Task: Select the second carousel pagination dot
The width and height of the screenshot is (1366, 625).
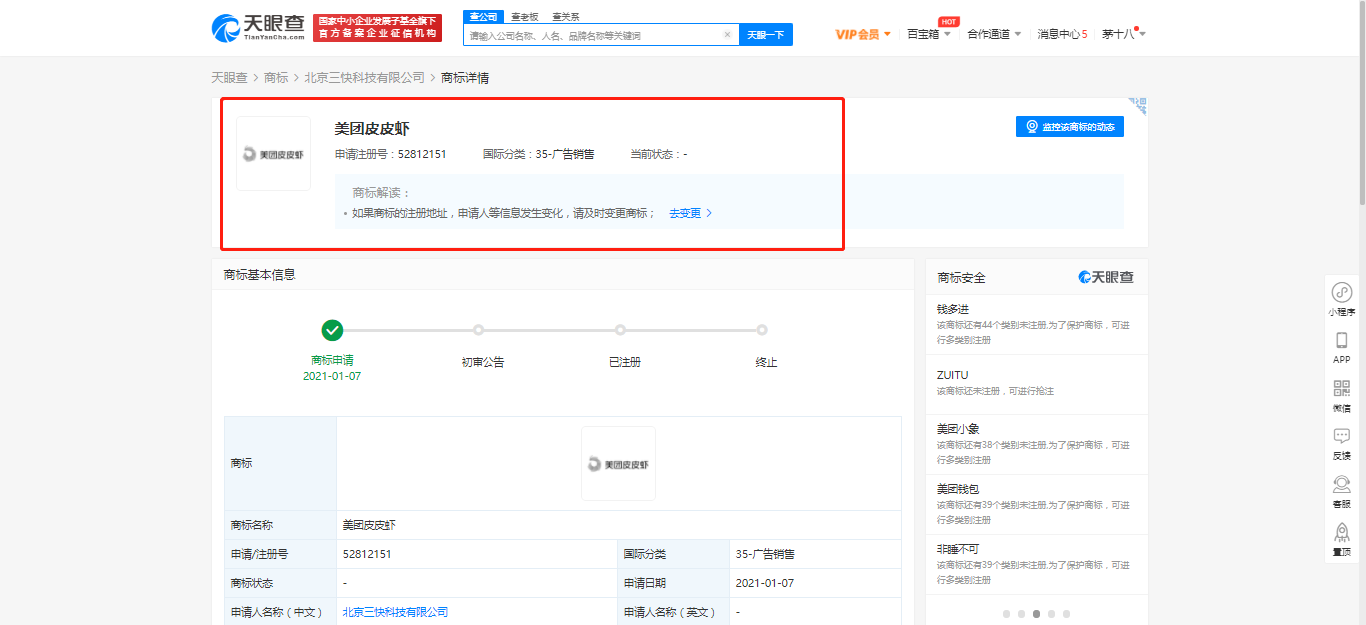Action: click(x=1021, y=613)
